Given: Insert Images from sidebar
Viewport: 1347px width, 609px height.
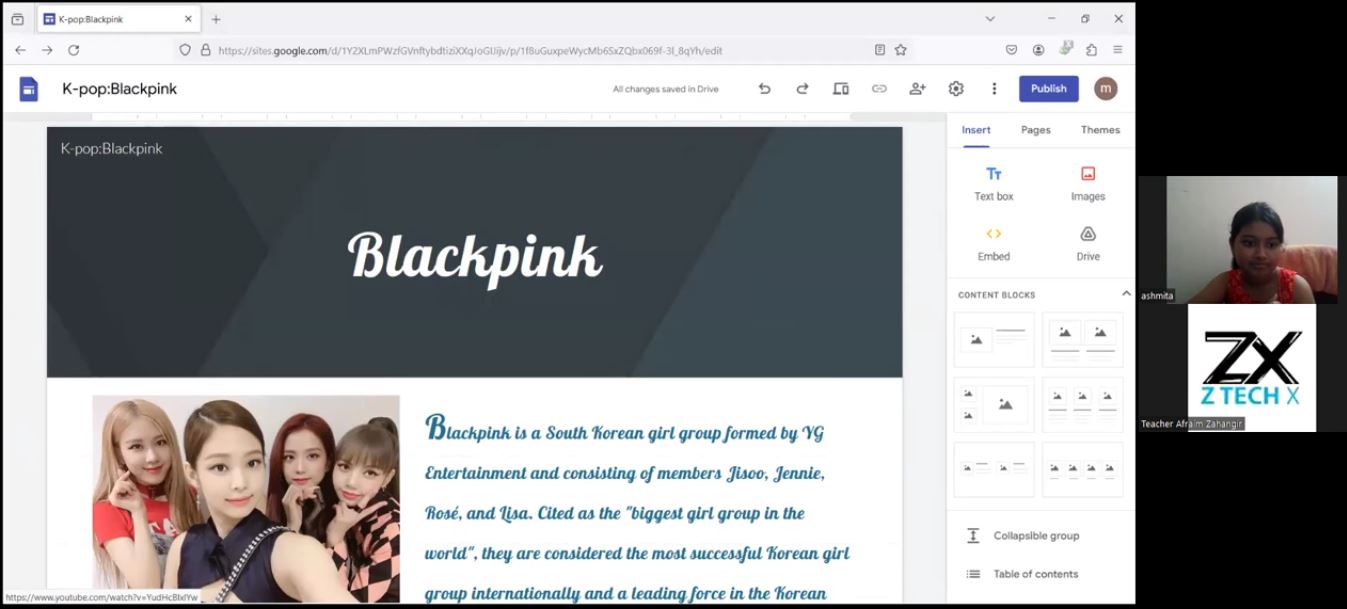Looking at the screenshot, I should [x=1088, y=183].
